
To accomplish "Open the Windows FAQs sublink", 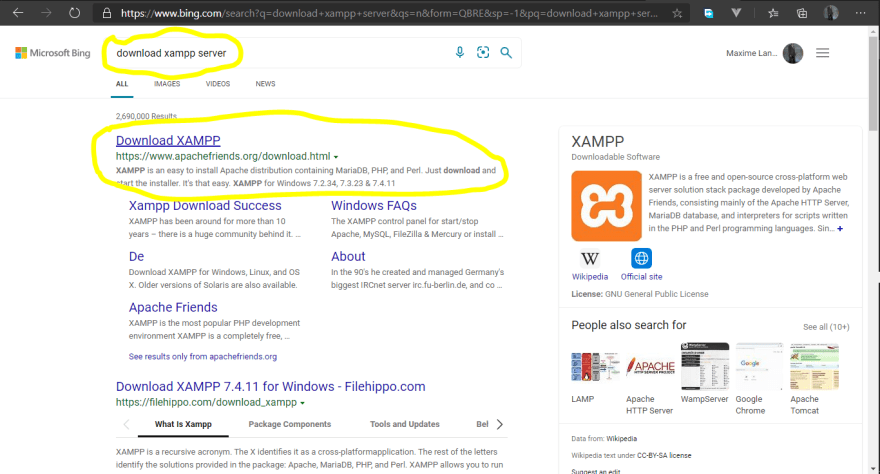I will pyautogui.click(x=374, y=205).
